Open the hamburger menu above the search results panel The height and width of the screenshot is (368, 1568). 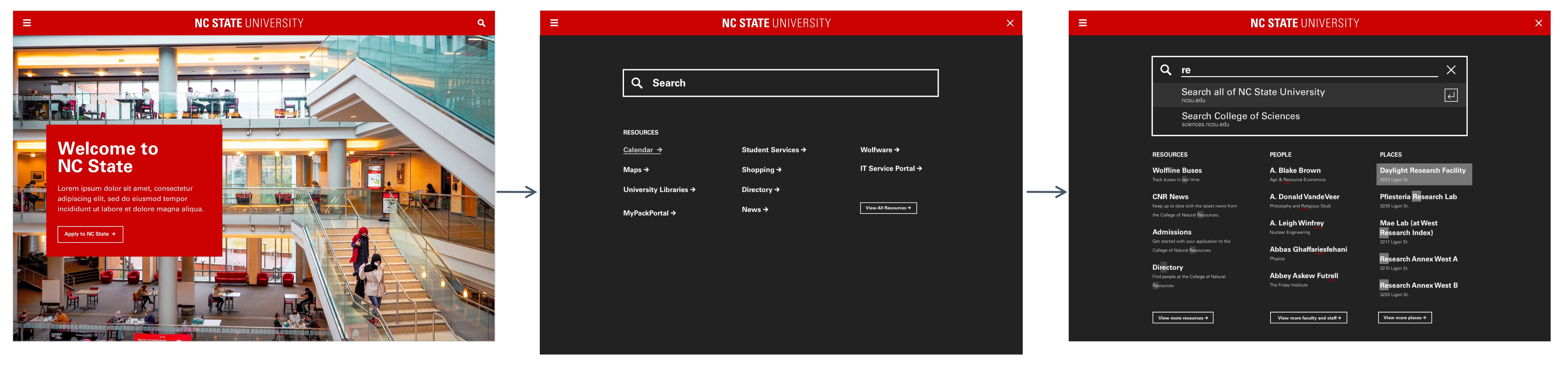coord(1082,23)
